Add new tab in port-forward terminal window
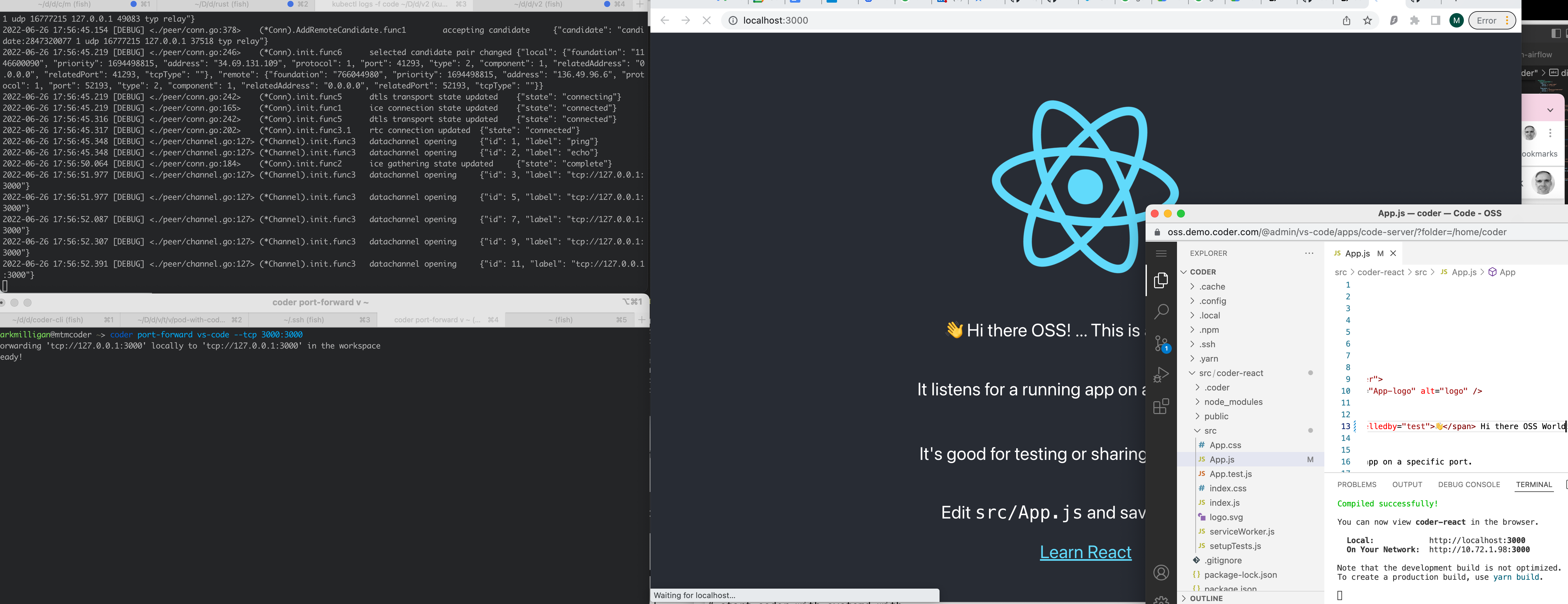Viewport: 1568px width, 604px height. click(642, 320)
